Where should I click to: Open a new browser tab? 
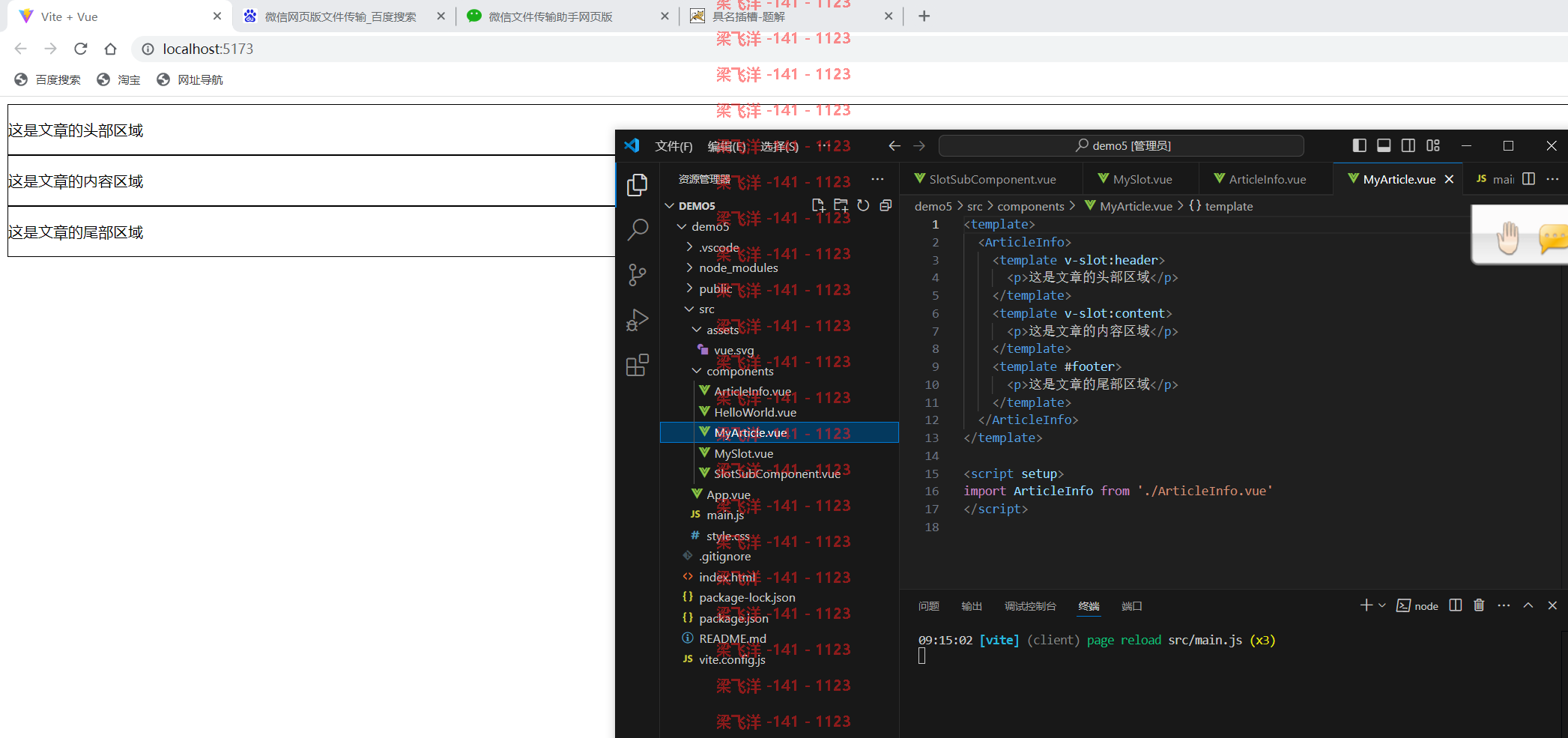click(x=924, y=16)
